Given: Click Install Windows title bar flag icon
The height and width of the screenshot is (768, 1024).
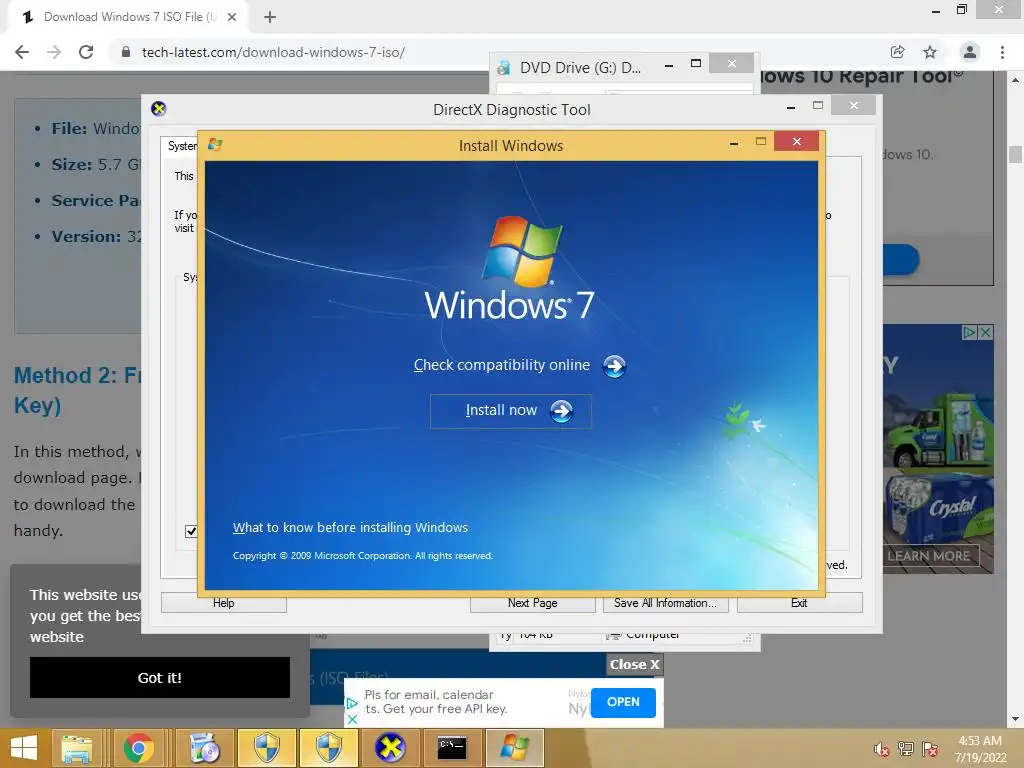Looking at the screenshot, I should point(216,145).
